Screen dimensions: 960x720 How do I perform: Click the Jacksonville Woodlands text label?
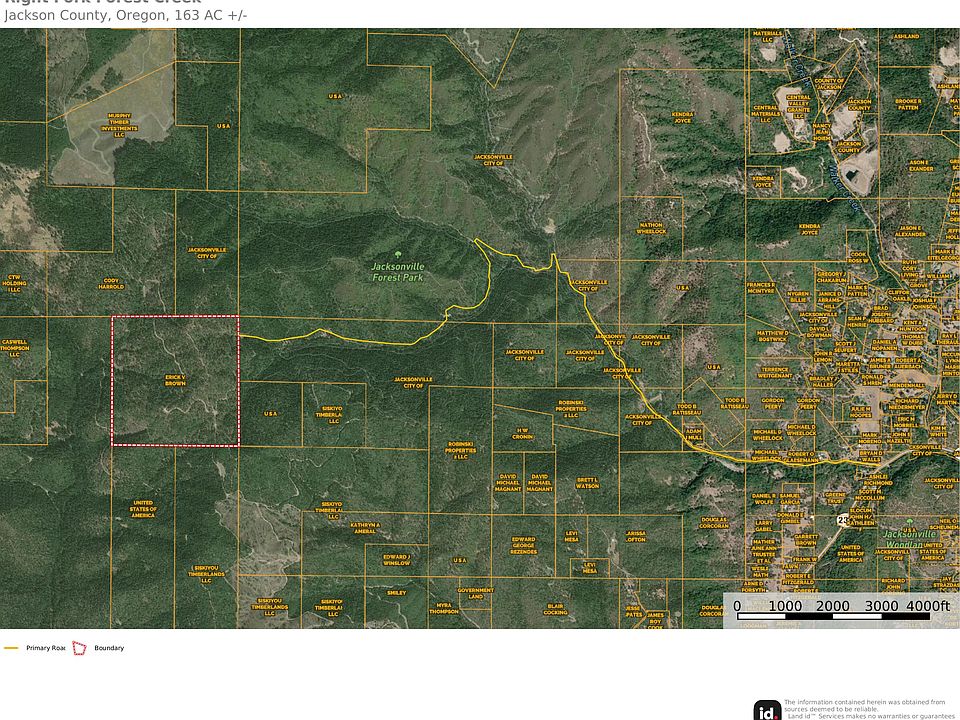(910, 539)
